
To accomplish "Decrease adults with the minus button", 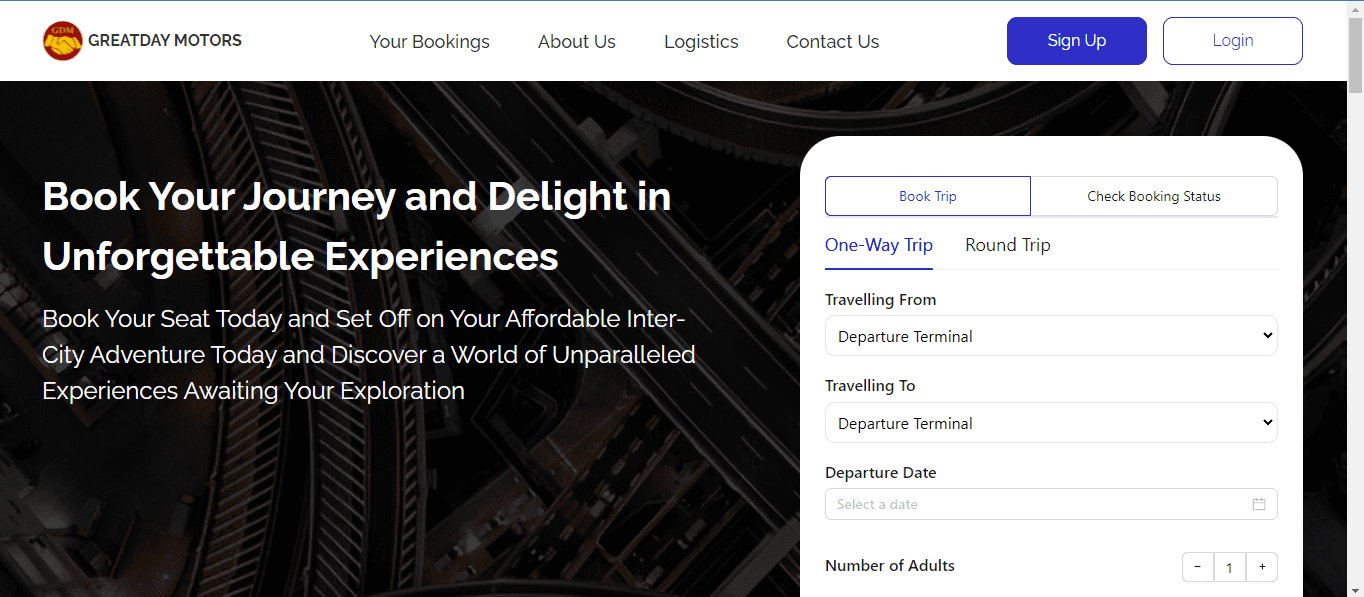I will click(x=1198, y=567).
